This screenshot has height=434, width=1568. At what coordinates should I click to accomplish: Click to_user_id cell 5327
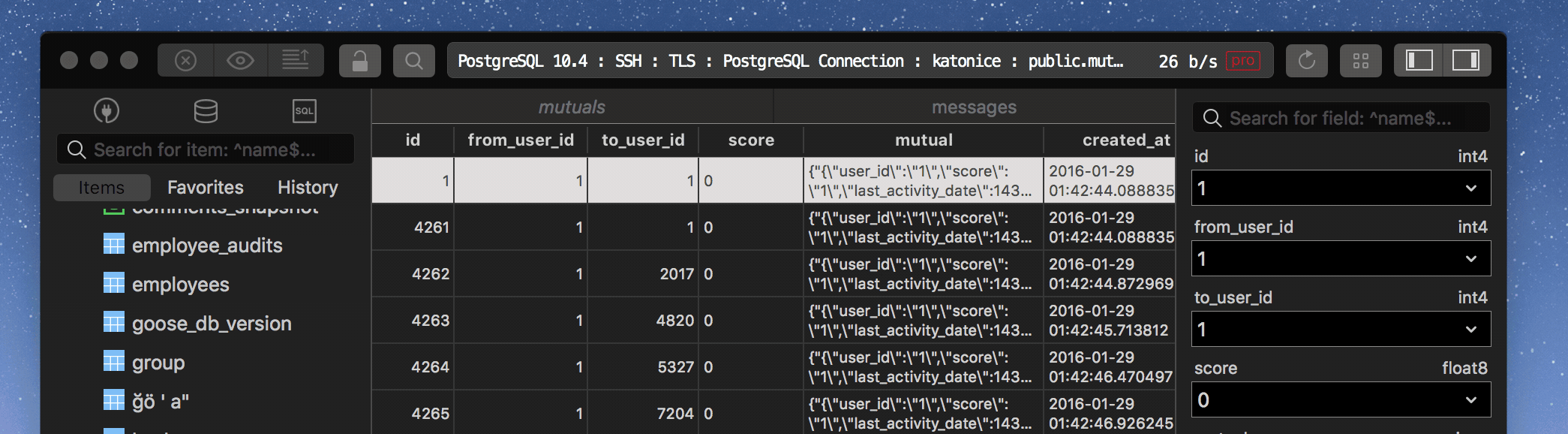pos(643,367)
